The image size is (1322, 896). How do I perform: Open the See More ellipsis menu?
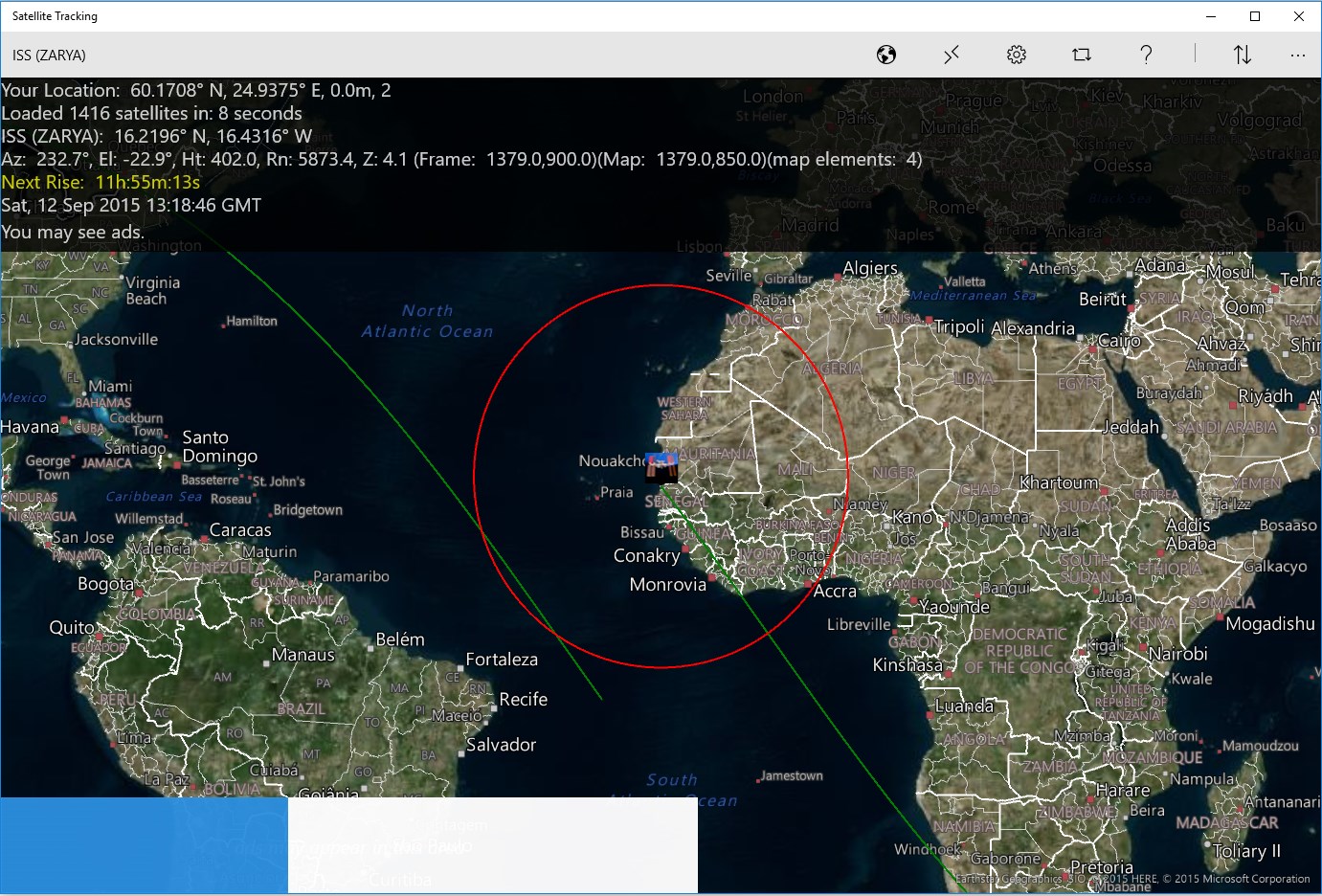[x=1298, y=55]
